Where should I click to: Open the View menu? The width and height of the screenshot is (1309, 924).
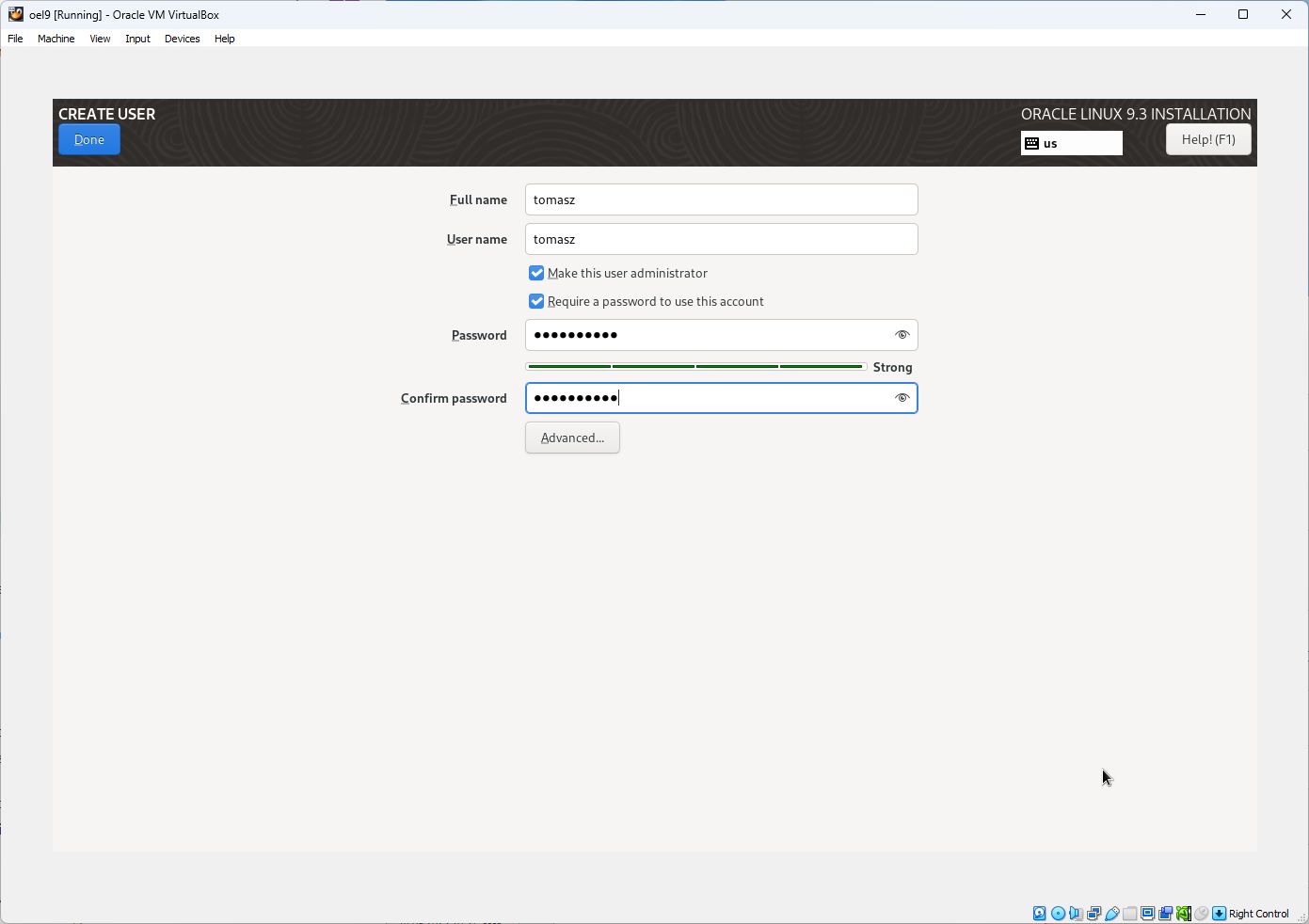(100, 39)
